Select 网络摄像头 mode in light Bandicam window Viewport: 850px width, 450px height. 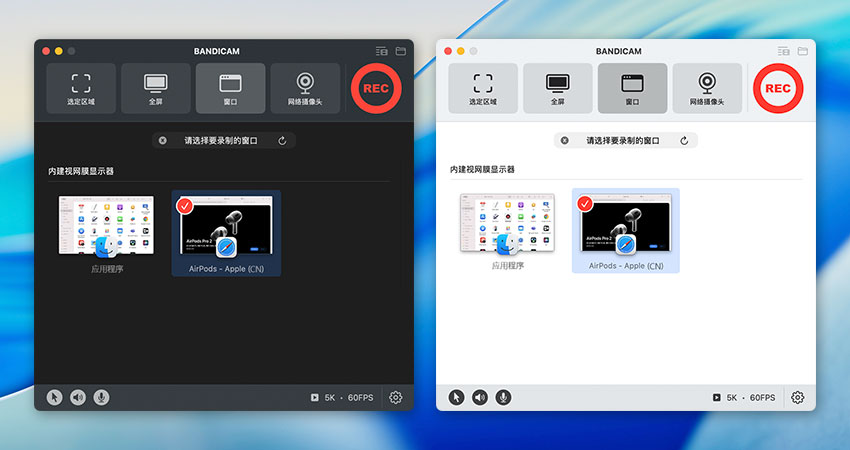point(707,88)
